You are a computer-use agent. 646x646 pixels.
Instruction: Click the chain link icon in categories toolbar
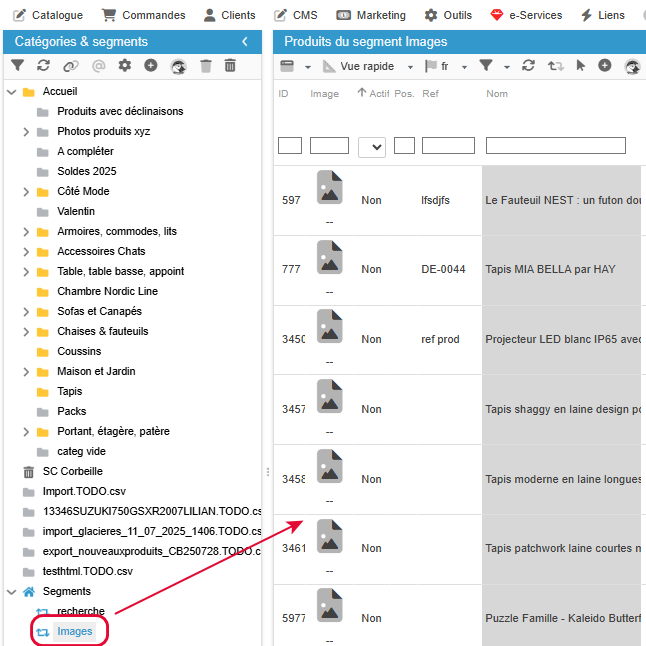(70, 66)
